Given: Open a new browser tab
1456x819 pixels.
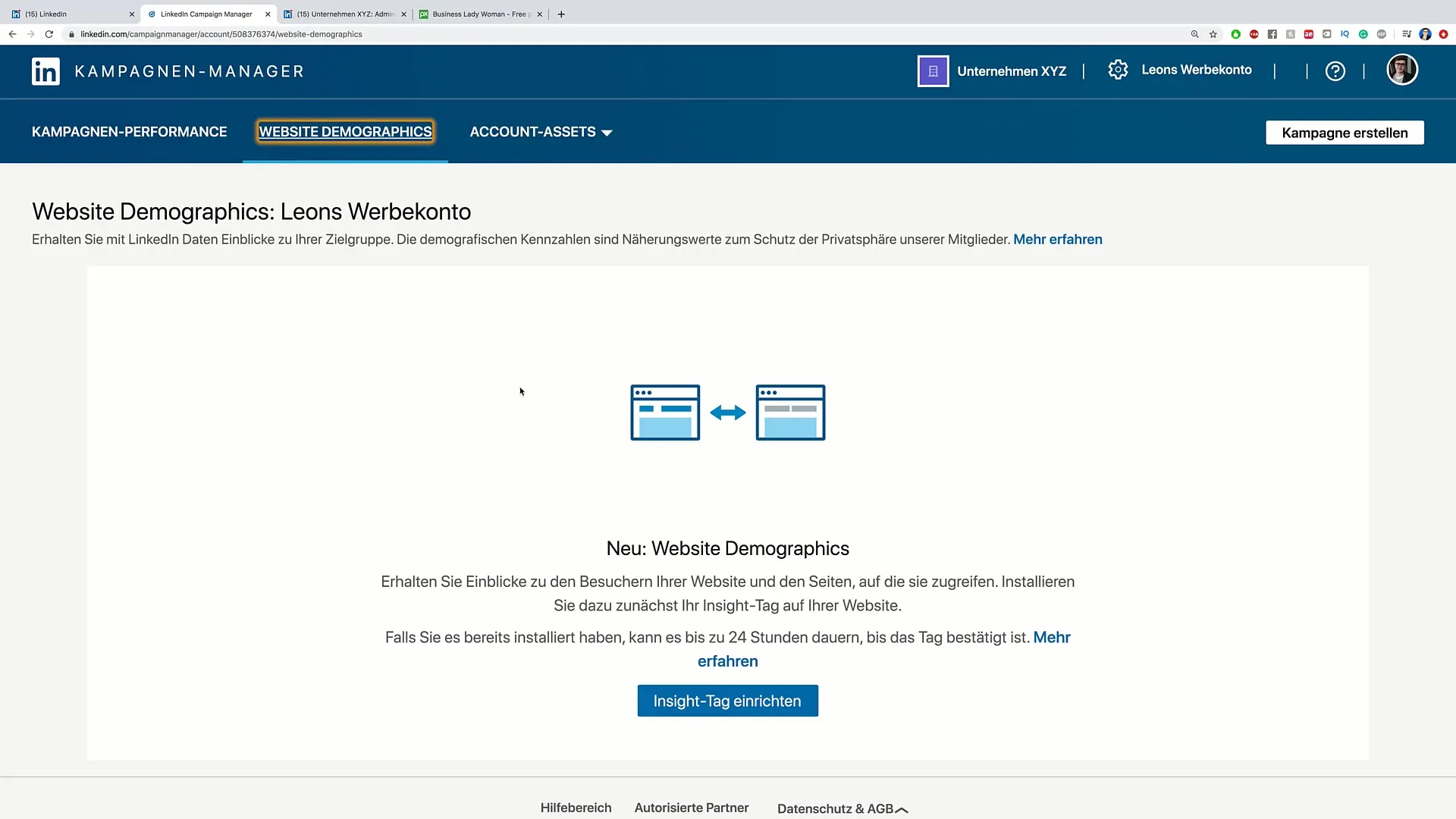Looking at the screenshot, I should pos(561,14).
